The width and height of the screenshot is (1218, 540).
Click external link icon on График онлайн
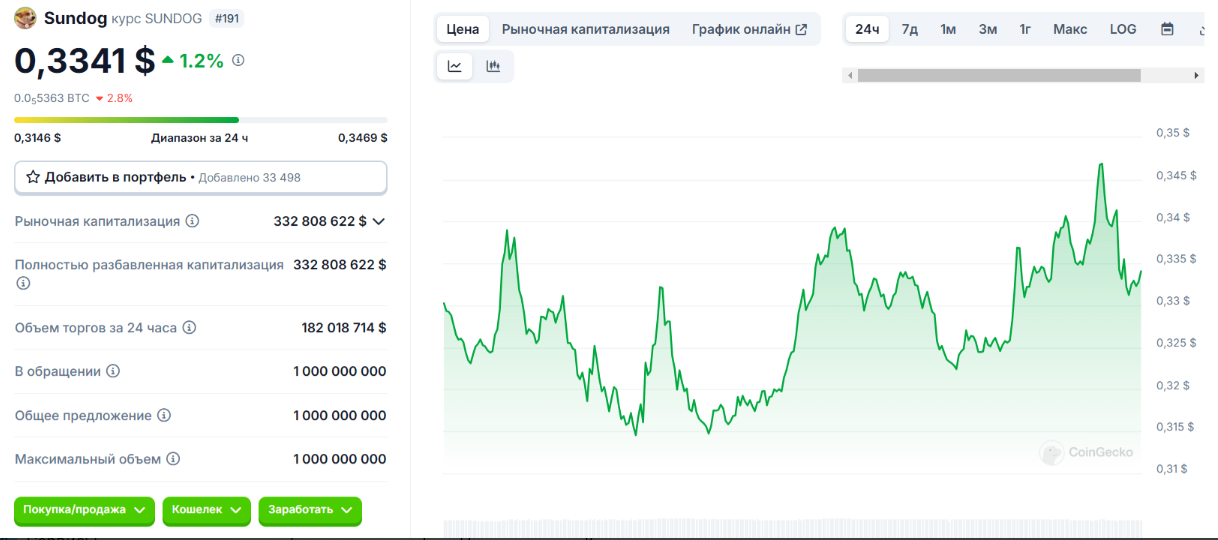801,30
